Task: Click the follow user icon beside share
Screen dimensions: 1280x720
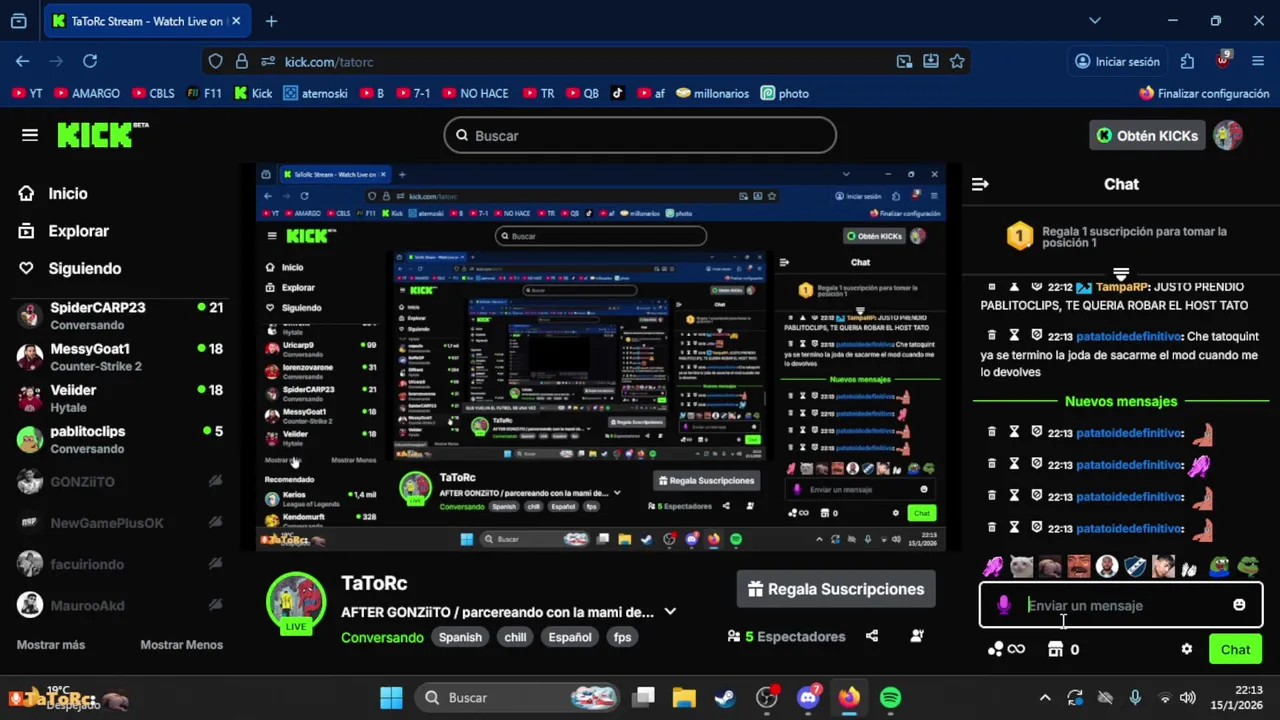Action: pos(917,636)
